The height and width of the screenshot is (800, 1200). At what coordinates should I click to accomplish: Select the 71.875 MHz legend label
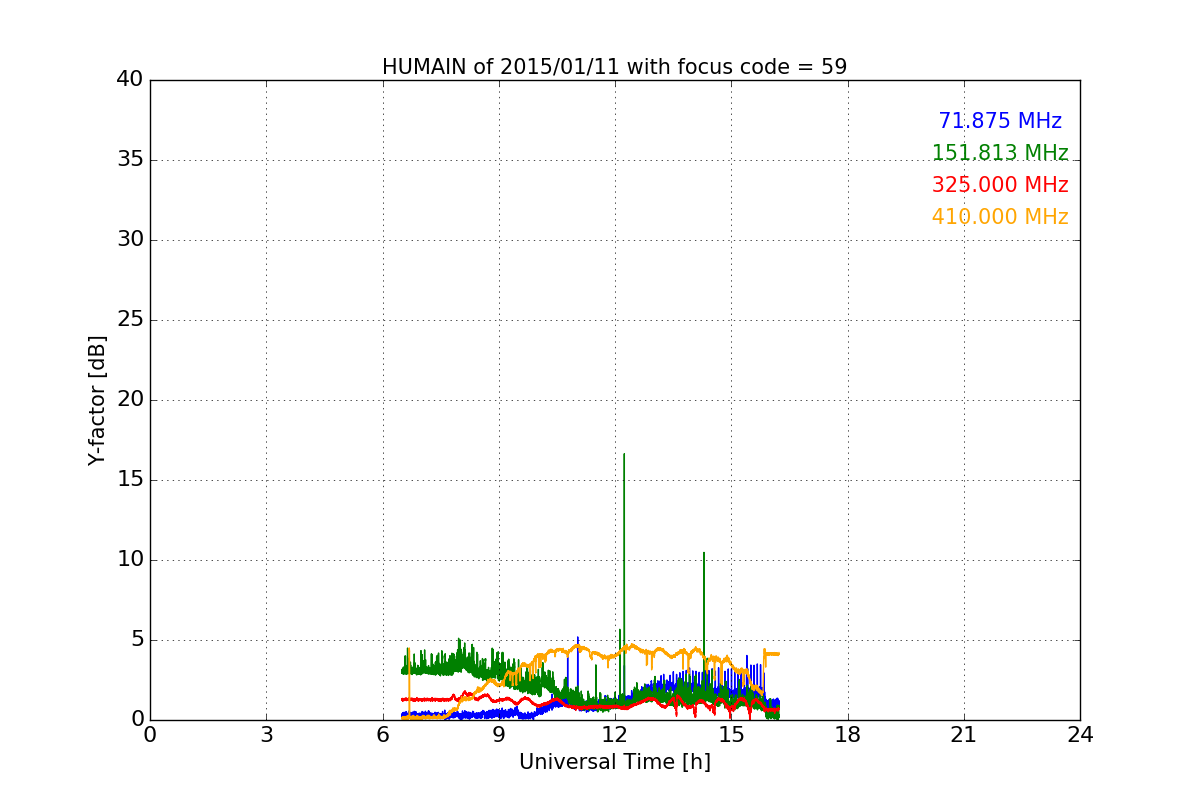pyautogui.click(x=1000, y=121)
